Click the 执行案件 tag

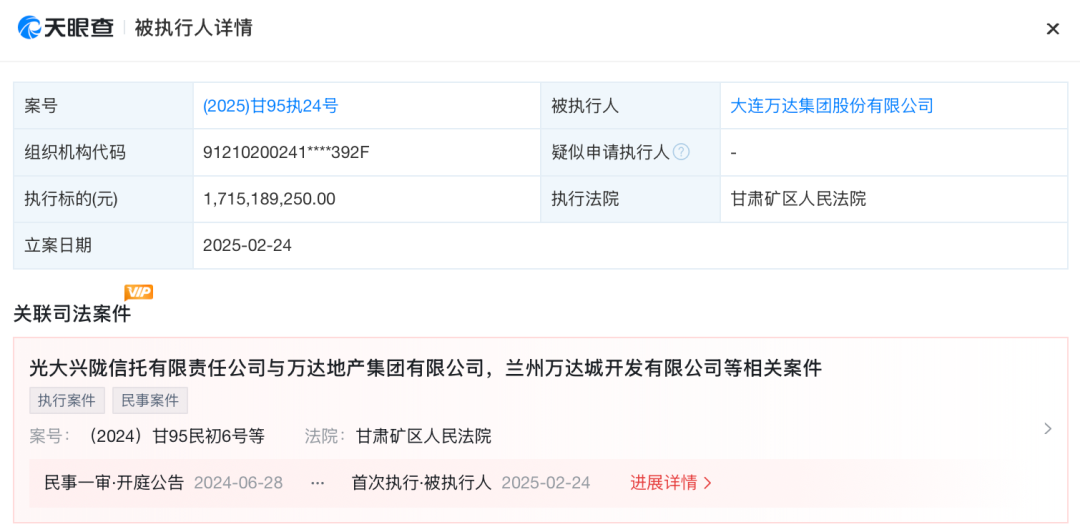tap(67, 400)
